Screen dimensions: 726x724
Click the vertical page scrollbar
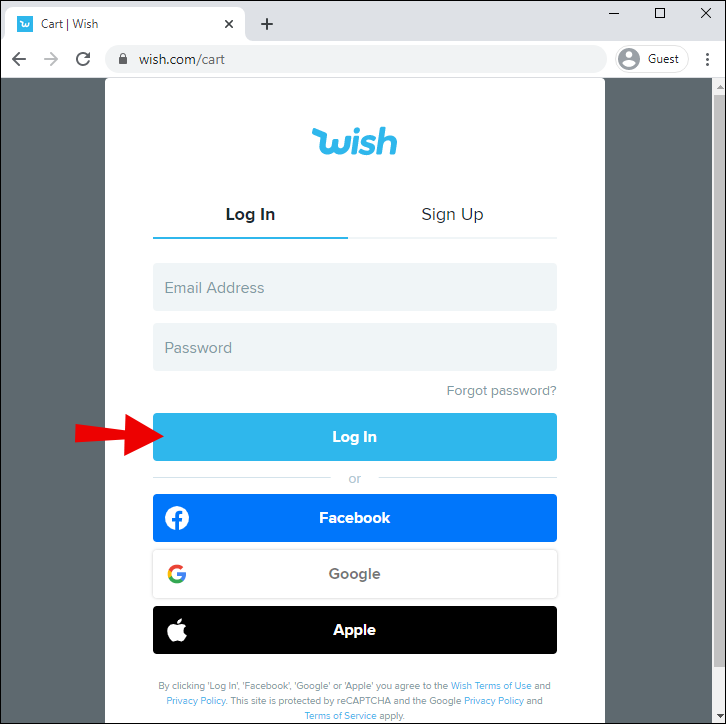pyautogui.click(x=719, y=380)
